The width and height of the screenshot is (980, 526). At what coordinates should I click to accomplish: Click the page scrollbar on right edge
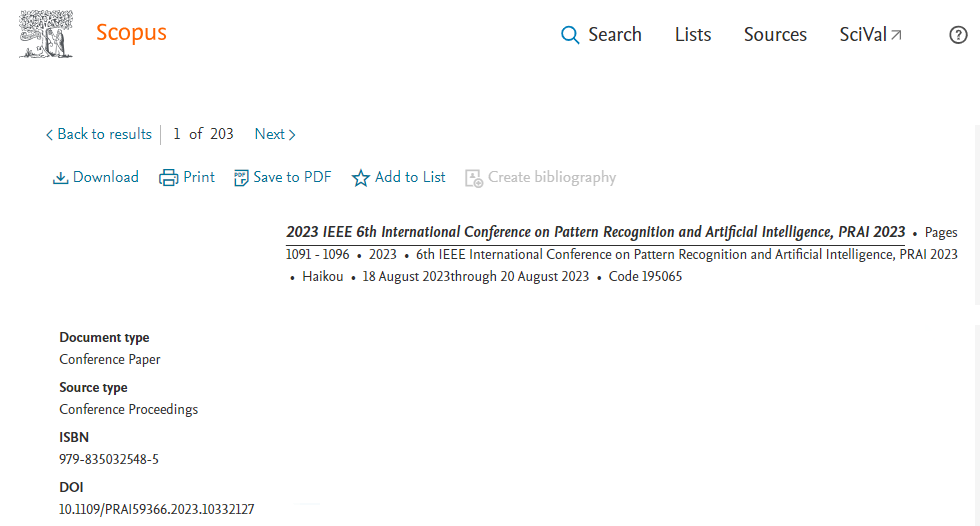(x=976, y=400)
